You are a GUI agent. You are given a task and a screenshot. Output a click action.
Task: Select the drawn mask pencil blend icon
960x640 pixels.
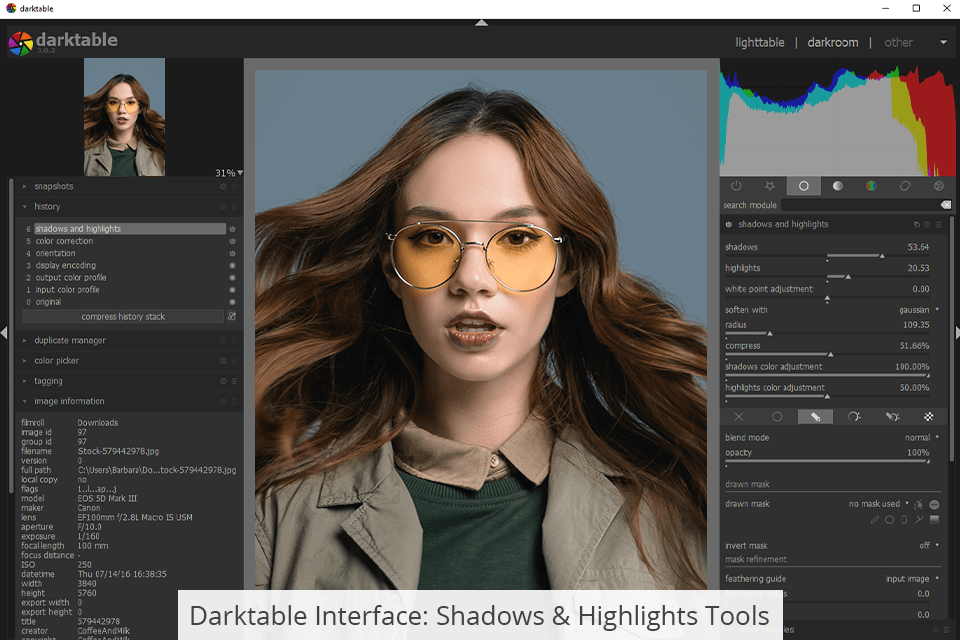tap(816, 416)
